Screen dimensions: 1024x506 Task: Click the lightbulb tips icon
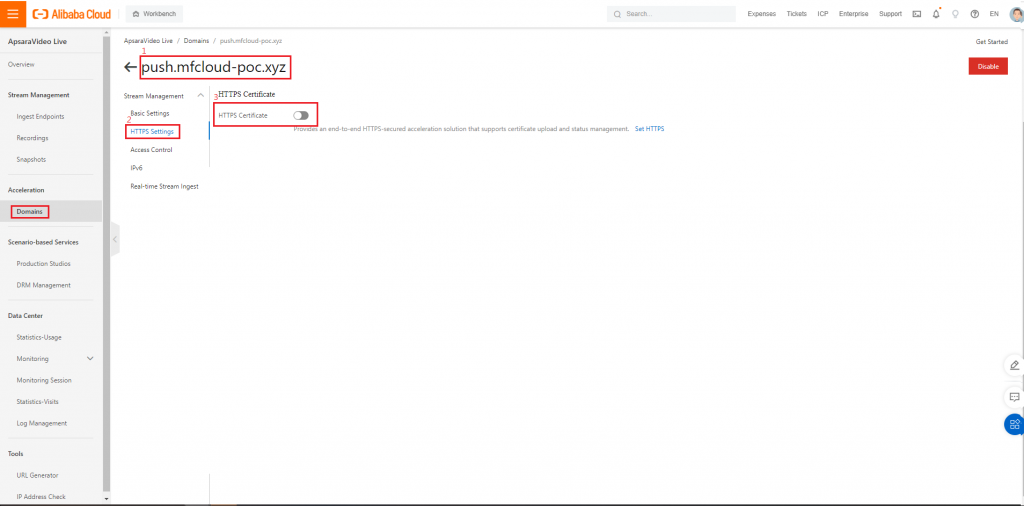pyautogui.click(x=955, y=14)
